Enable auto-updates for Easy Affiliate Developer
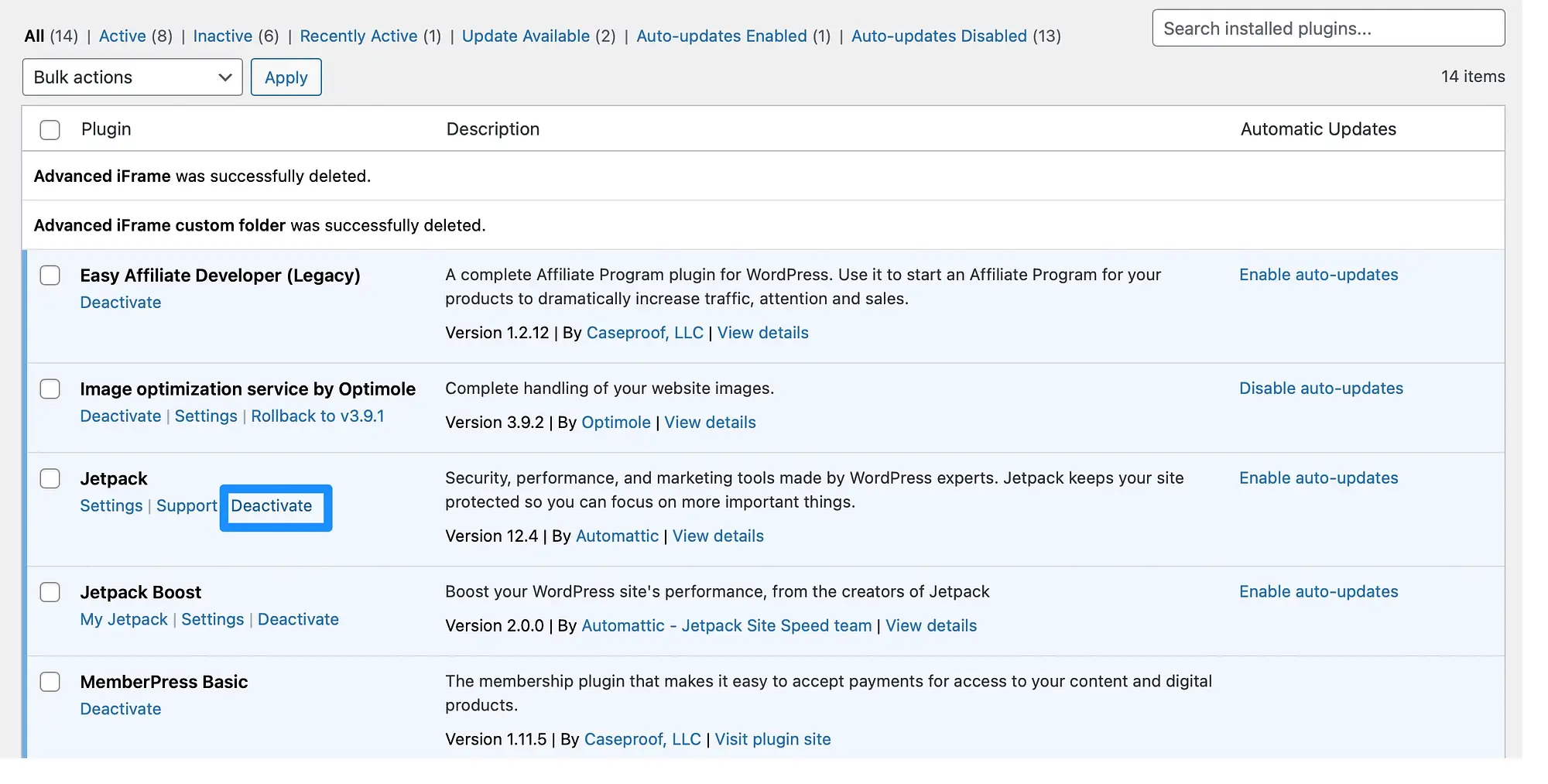This screenshot has width=1548, height=784. [x=1318, y=275]
